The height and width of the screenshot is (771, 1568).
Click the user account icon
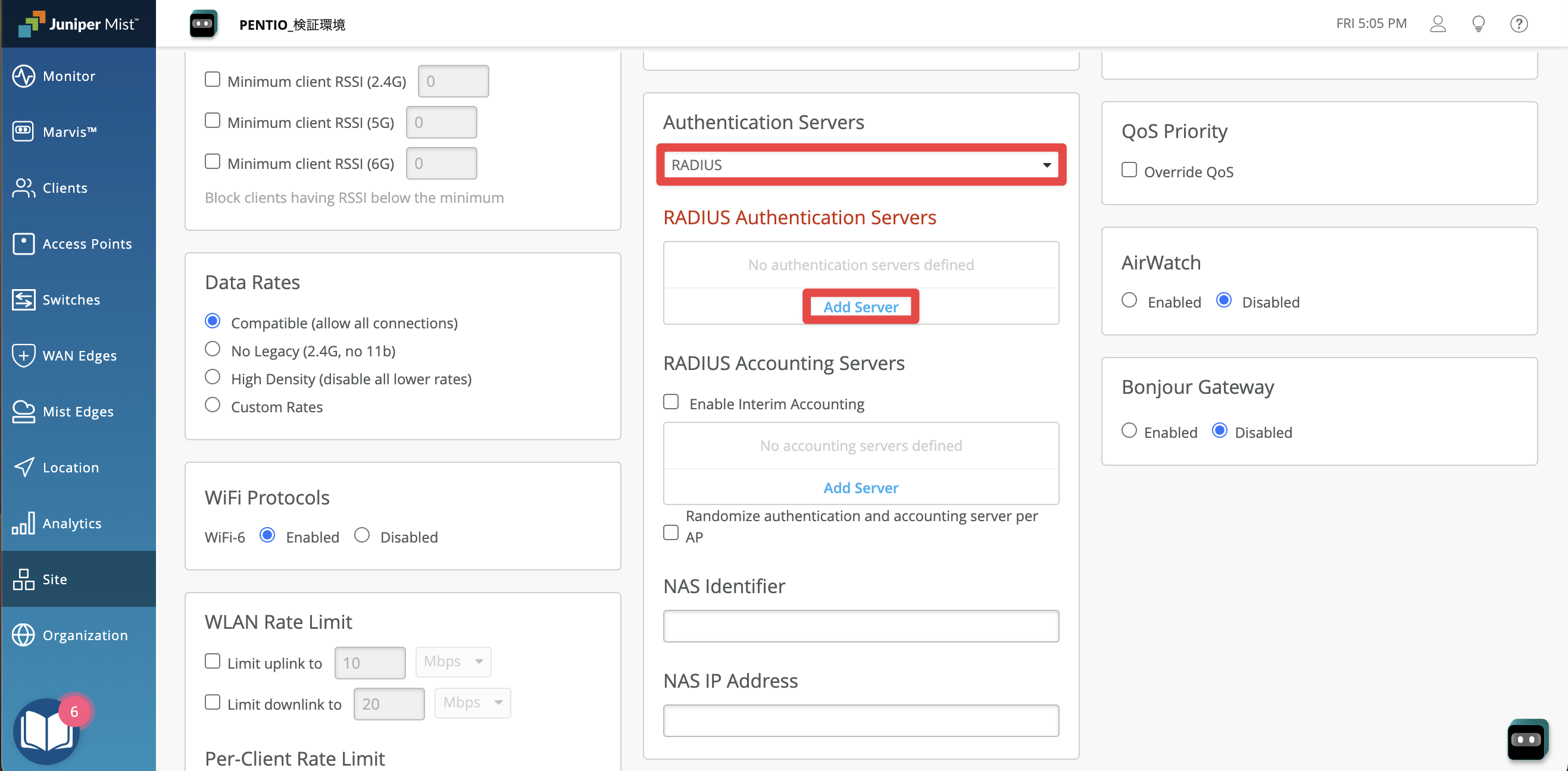pyautogui.click(x=1437, y=24)
